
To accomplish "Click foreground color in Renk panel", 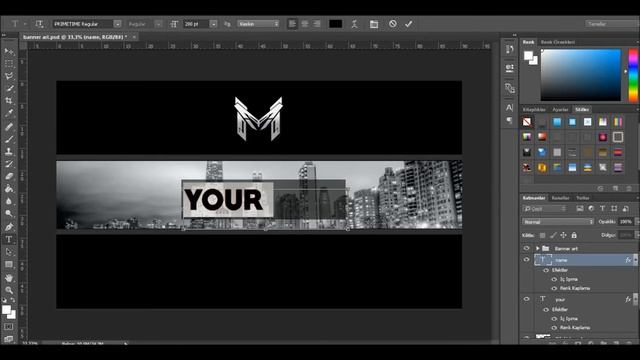I will coord(528,56).
